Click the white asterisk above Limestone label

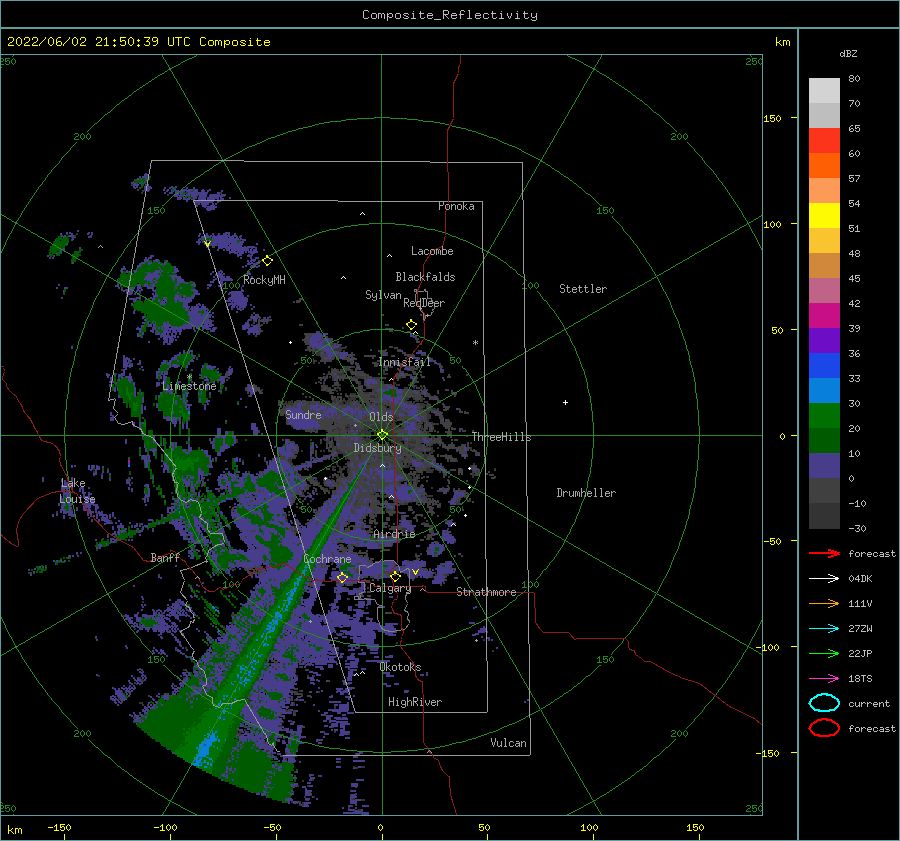coord(189,377)
